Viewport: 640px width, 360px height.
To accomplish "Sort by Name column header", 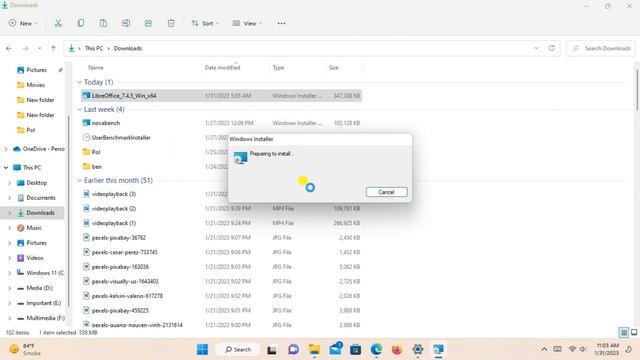I will [96, 67].
